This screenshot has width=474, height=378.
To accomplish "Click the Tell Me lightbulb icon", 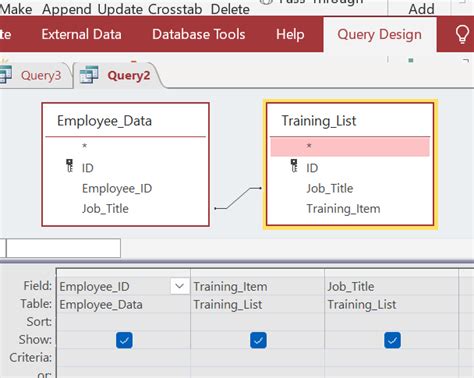I will tap(462, 34).
